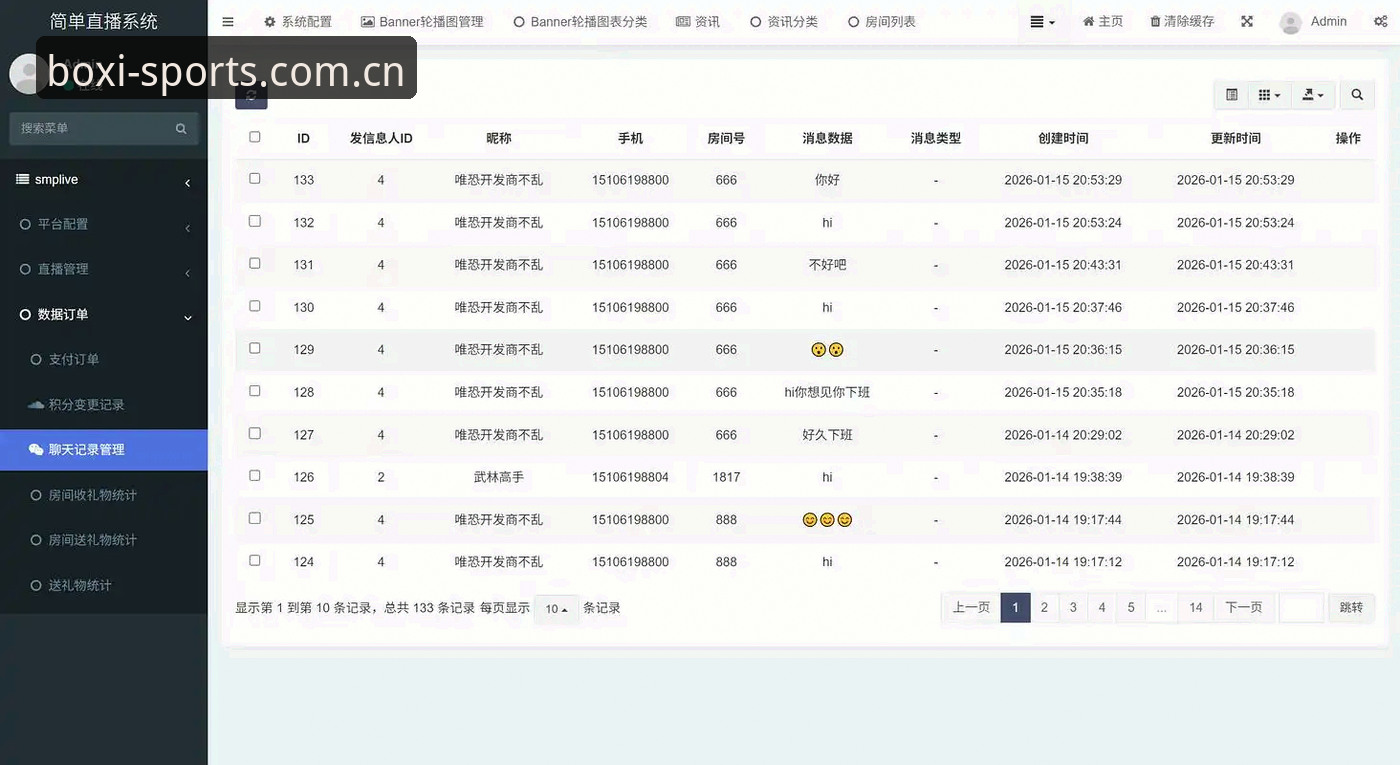Expand 平台配置 menu
Screen dimensions: 1400x765
(x=104, y=224)
